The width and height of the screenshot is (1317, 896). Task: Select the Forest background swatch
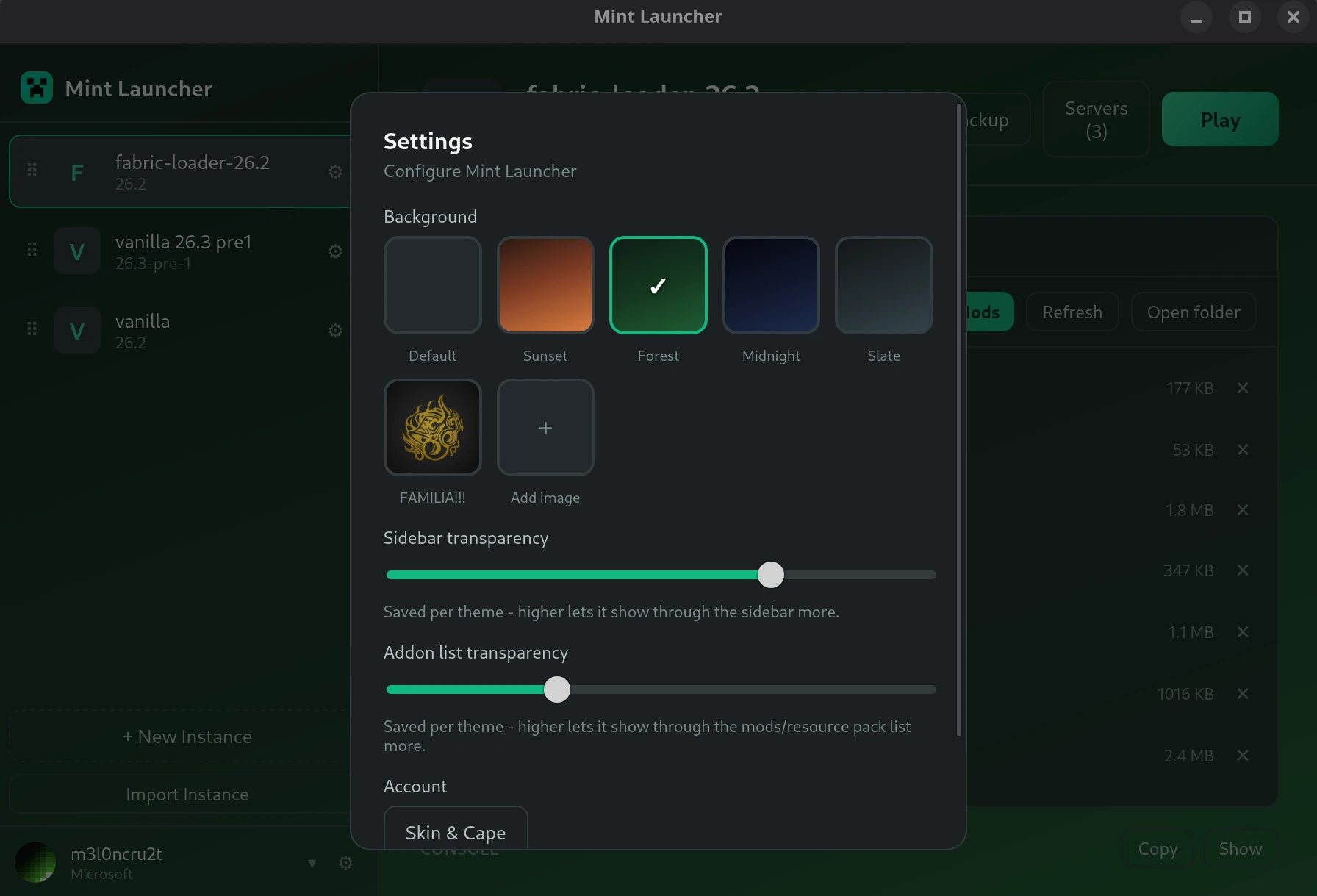coord(658,285)
